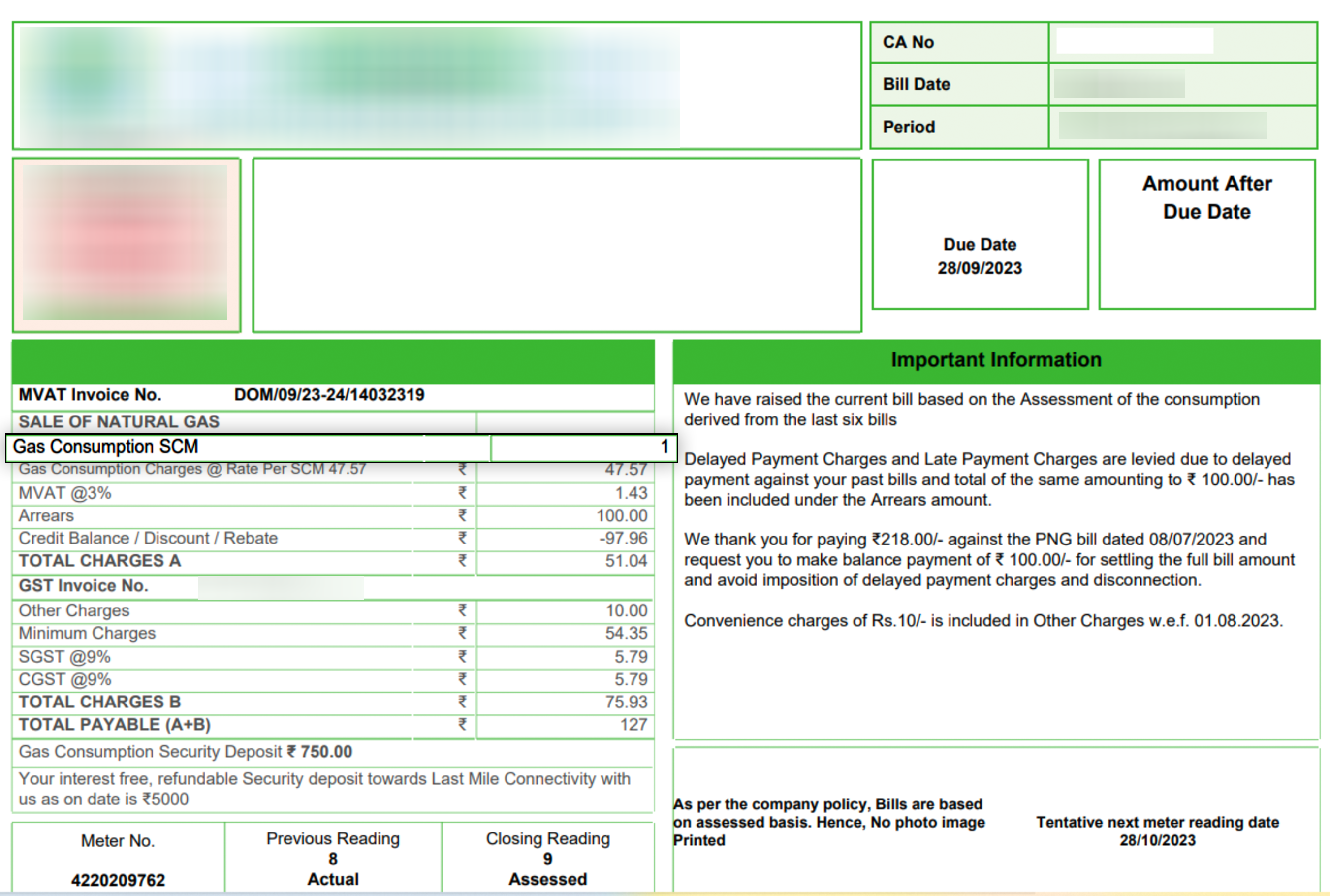
Task: Click the Closing Reading 9 Assessed cell
Action: (x=547, y=858)
